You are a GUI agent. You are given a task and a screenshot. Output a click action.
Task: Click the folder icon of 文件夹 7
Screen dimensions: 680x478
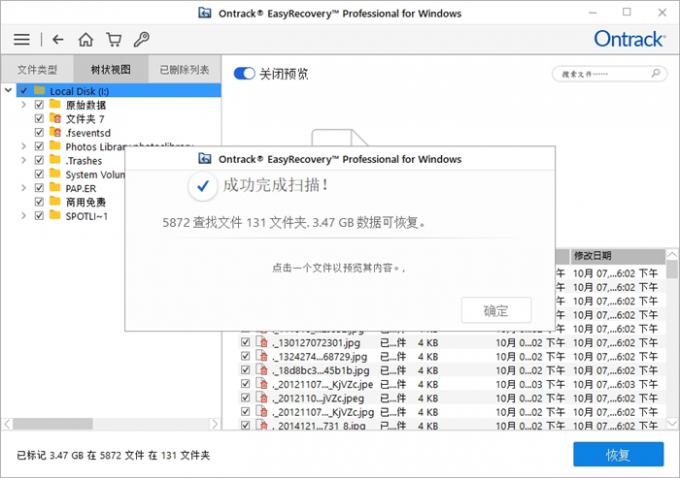click(55, 118)
